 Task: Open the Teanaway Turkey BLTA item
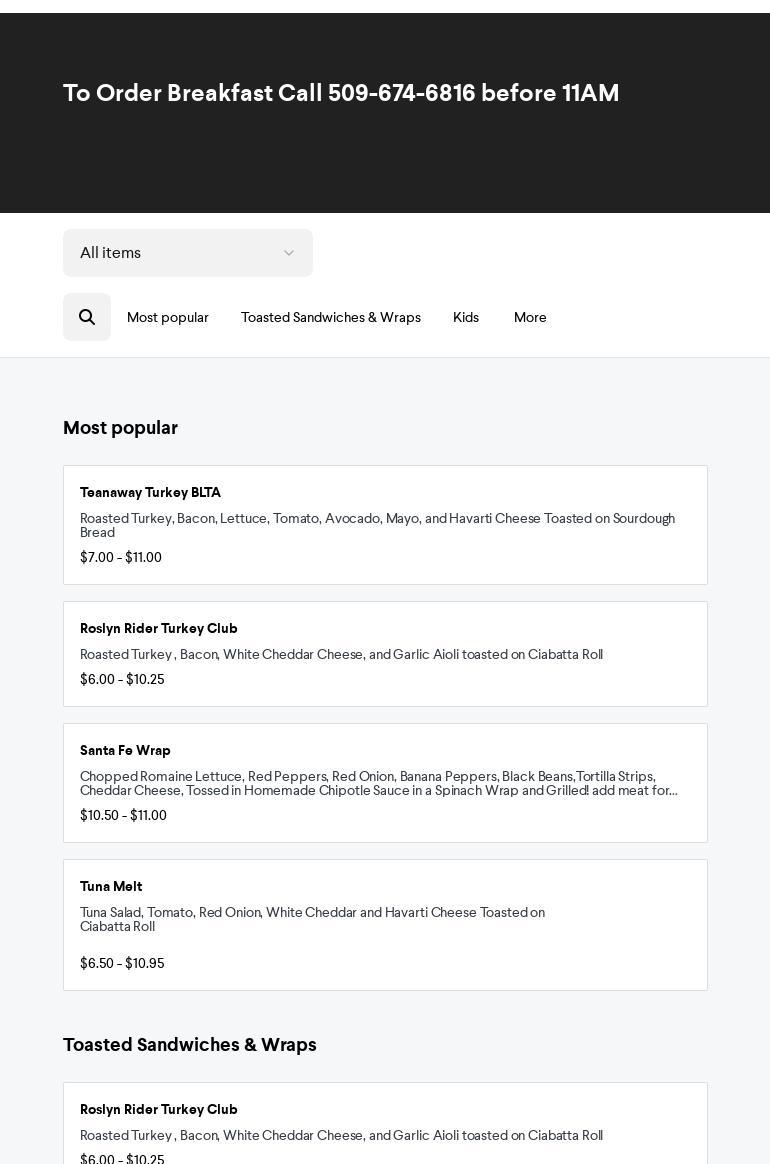[385, 525]
